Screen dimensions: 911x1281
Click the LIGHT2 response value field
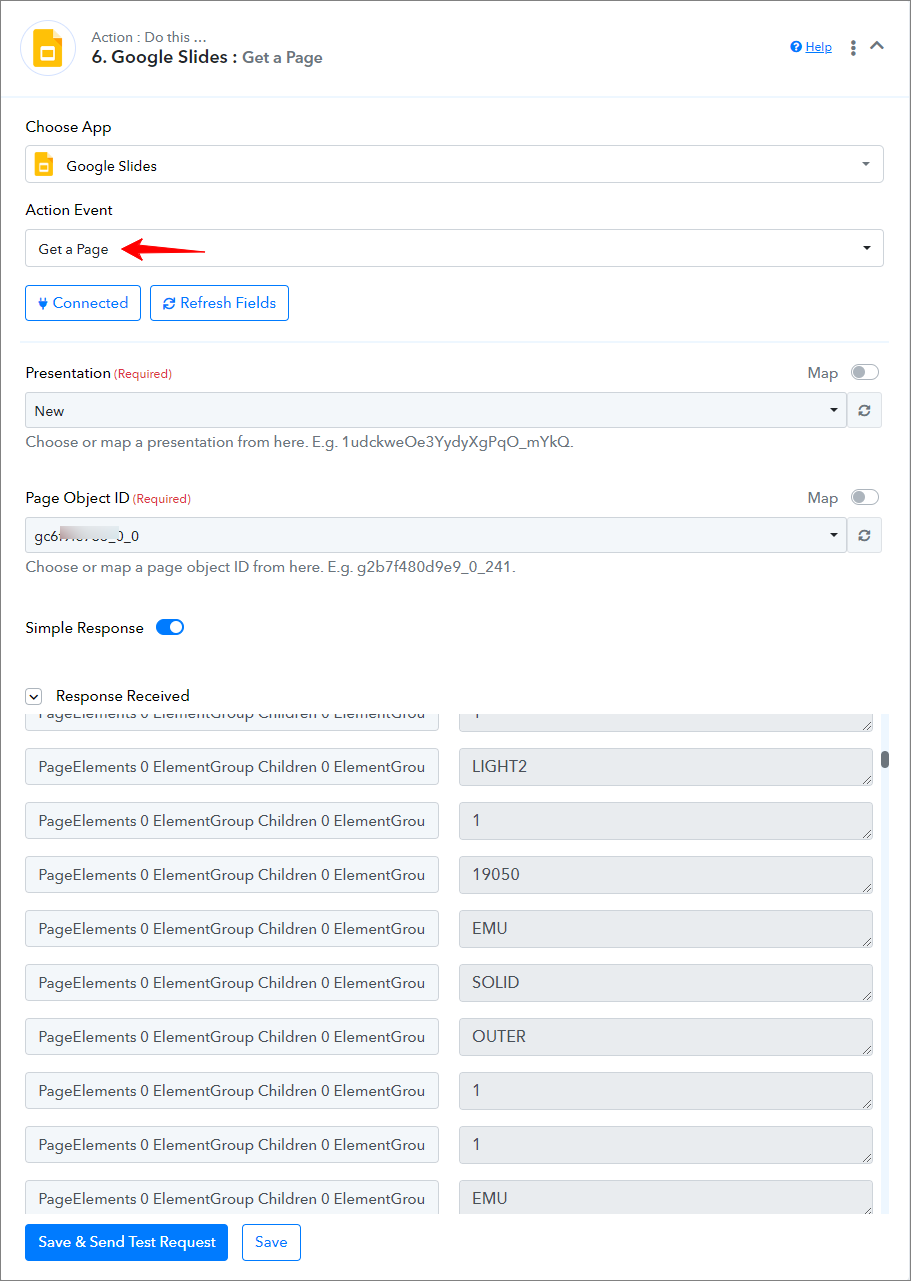(x=666, y=767)
